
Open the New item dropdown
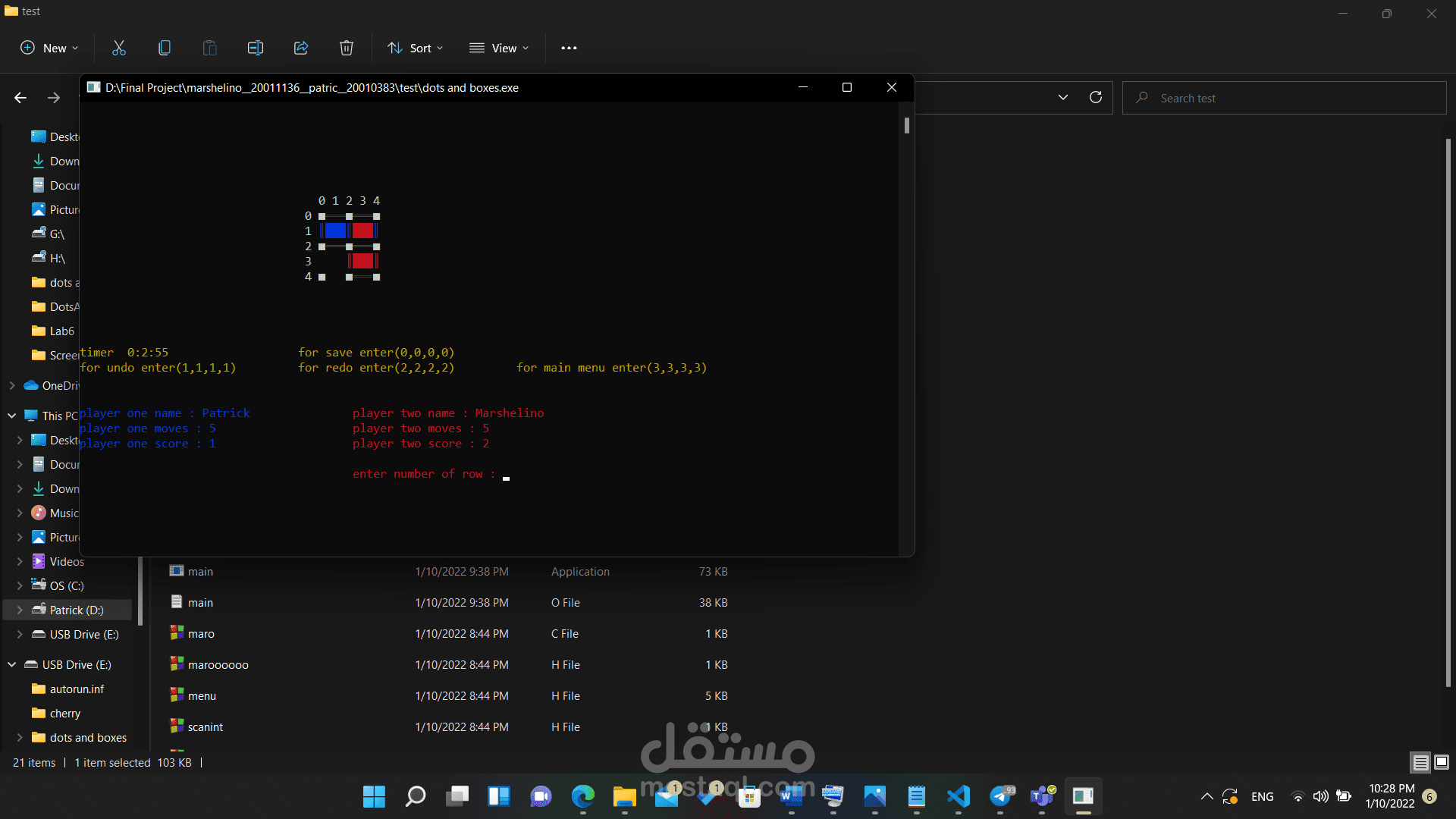coord(49,48)
